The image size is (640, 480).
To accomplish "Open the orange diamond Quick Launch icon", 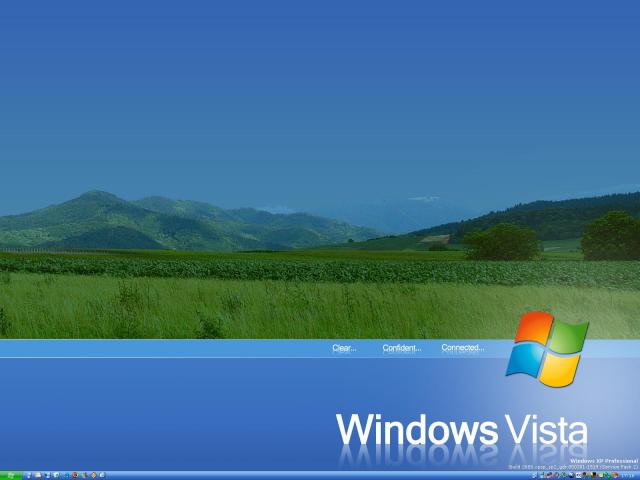I will pyautogui.click(x=93, y=475).
